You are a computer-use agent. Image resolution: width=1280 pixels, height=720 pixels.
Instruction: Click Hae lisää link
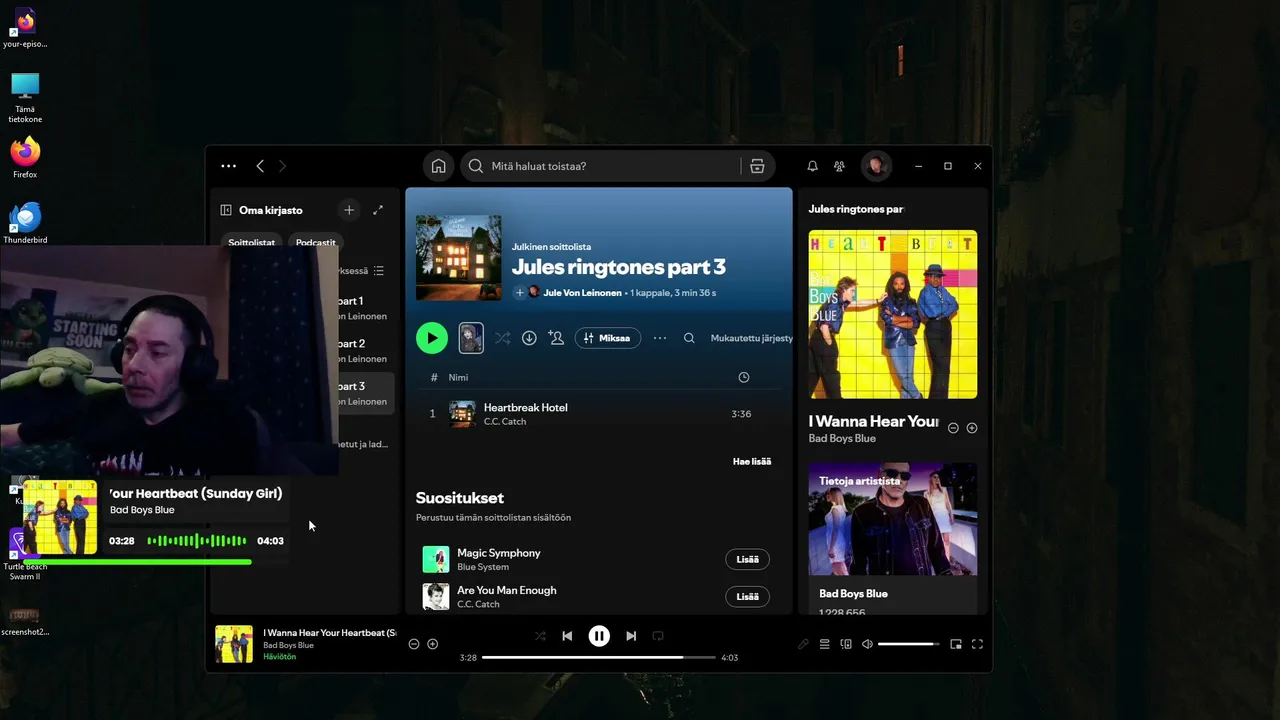click(x=752, y=461)
